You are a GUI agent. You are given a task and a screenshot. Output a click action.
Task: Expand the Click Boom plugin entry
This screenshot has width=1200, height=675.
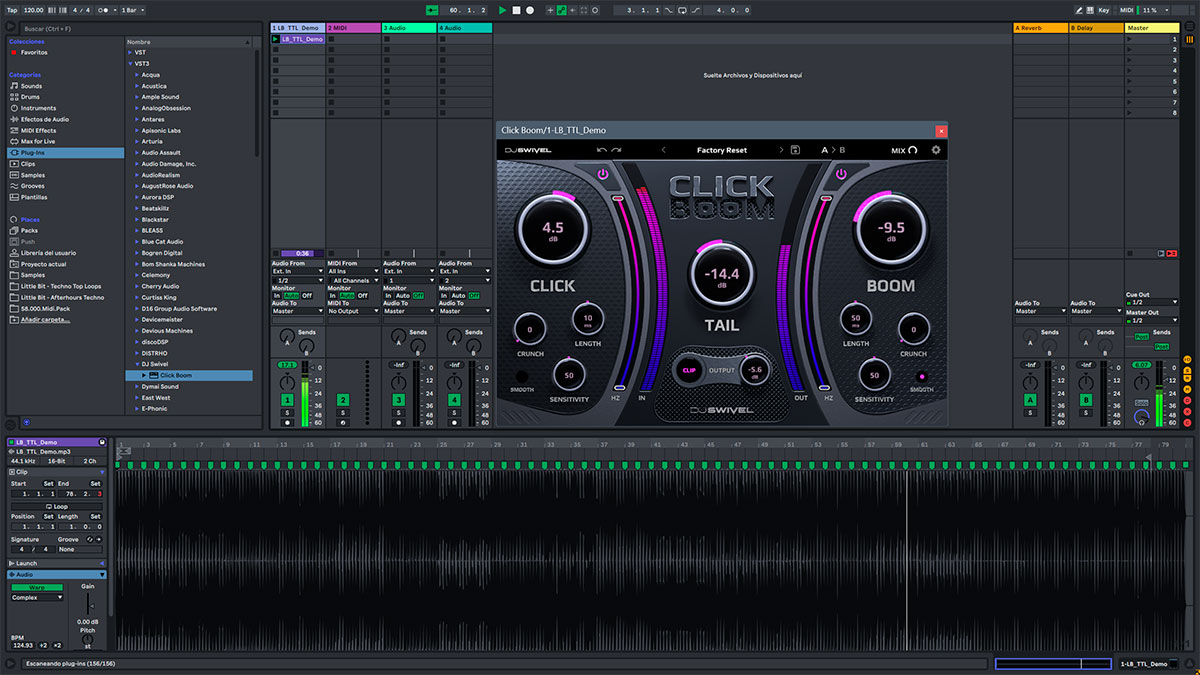(143, 375)
